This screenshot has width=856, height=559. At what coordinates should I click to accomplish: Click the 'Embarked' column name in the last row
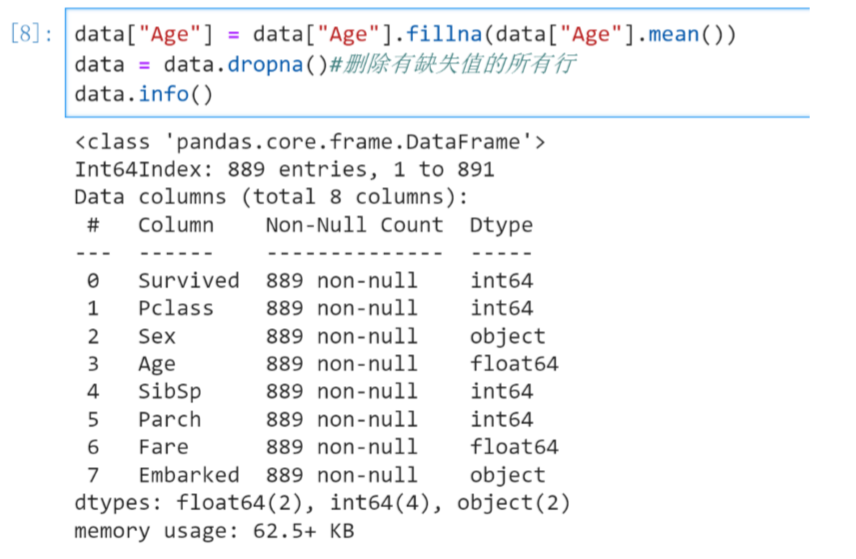tap(188, 475)
